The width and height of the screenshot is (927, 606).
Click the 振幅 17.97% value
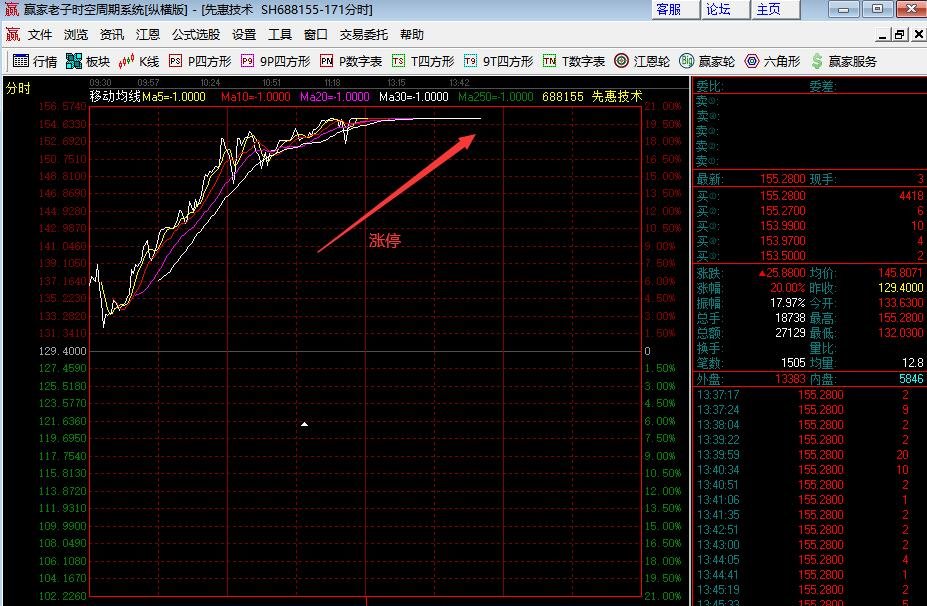click(x=787, y=303)
